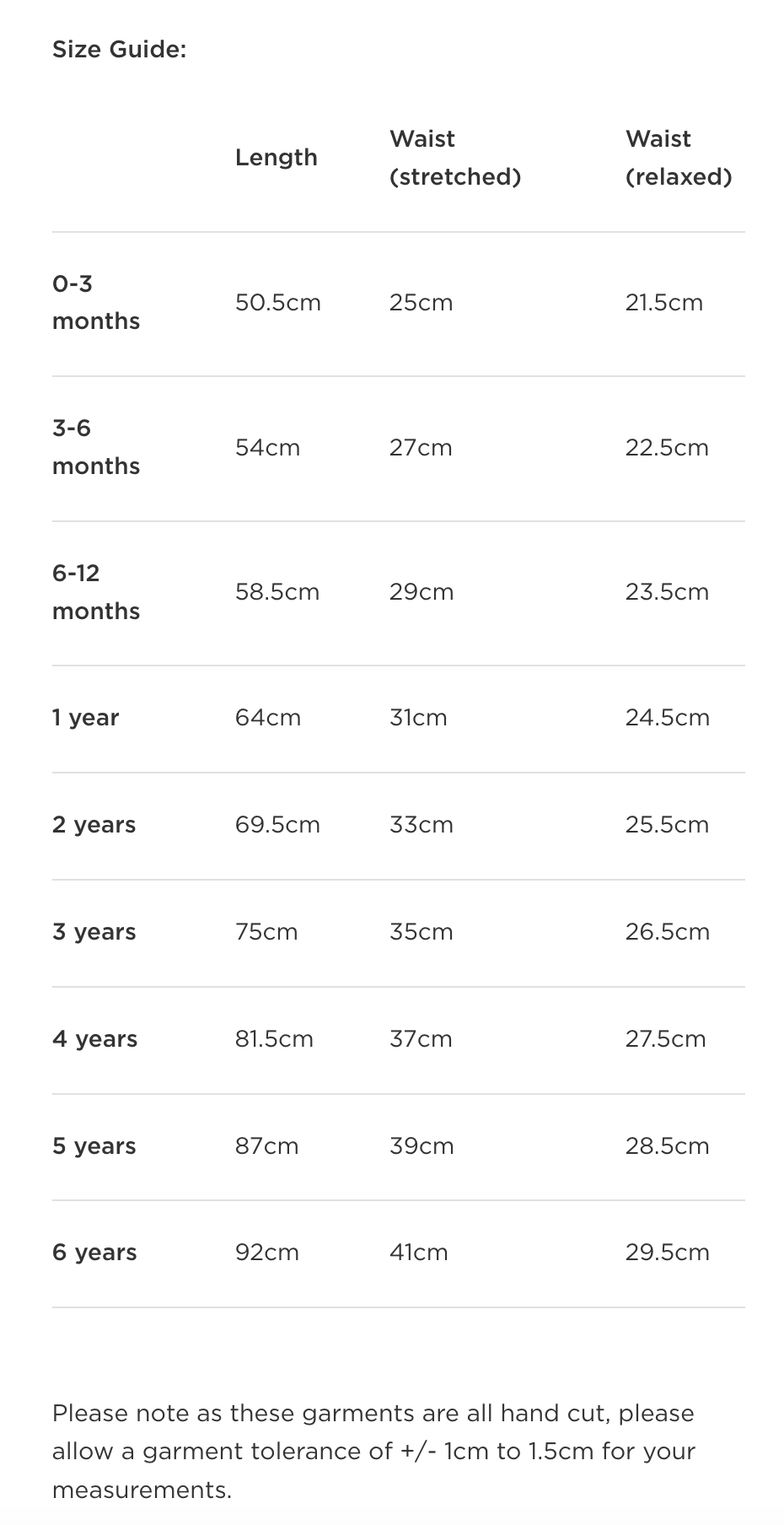
Task: Click the 4 years row label
Action: tap(94, 1039)
